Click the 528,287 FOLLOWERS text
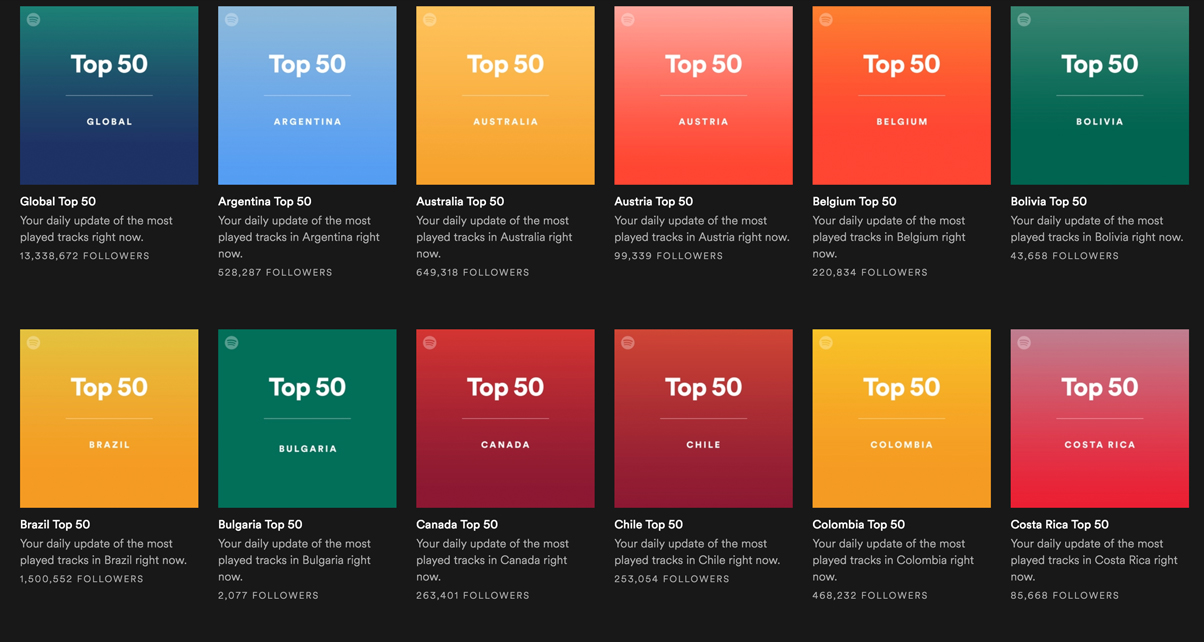1204x642 pixels. click(275, 272)
